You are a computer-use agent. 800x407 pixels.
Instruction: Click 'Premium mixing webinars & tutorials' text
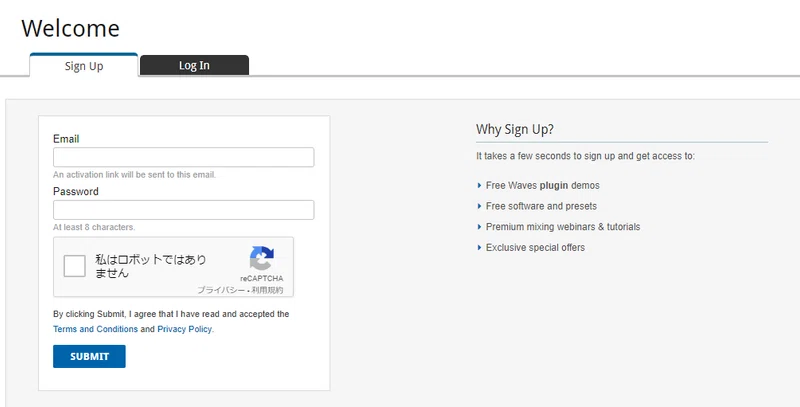[x=563, y=227]
